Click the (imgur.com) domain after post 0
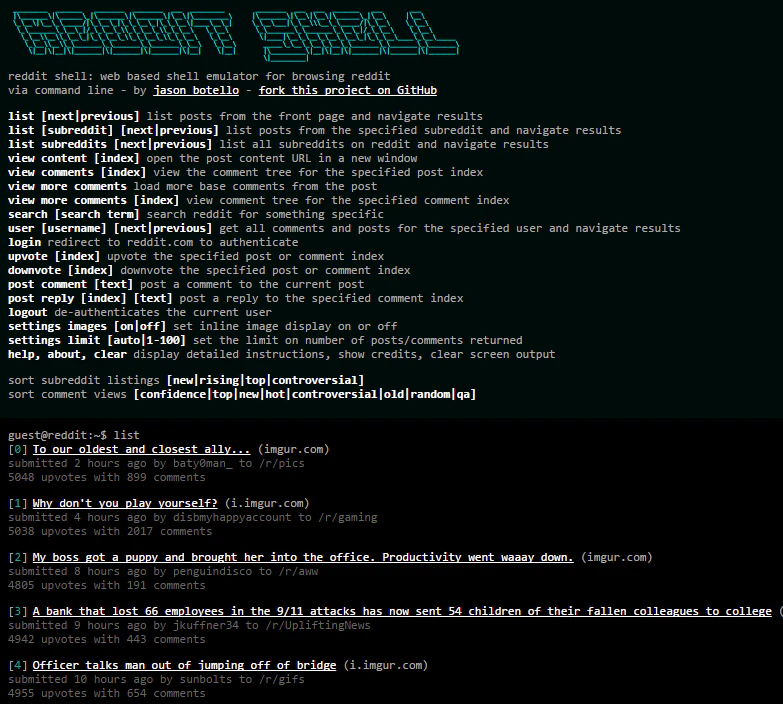783x704 pixels. click(294, 449)
